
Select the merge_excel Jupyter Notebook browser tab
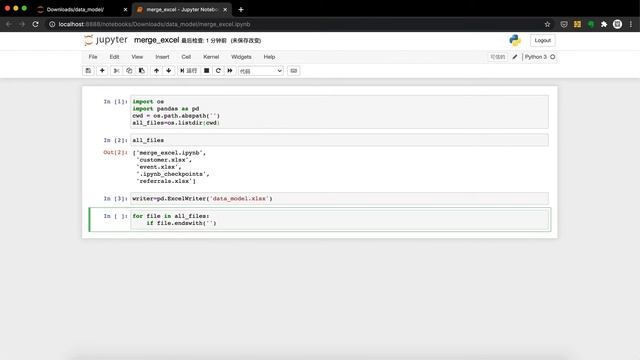(x=182, y=9)
